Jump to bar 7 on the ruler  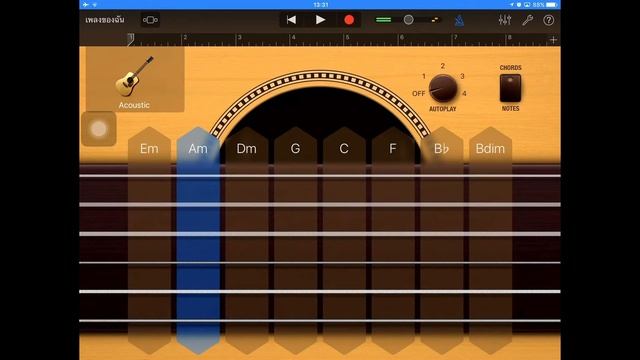point(455,38)
